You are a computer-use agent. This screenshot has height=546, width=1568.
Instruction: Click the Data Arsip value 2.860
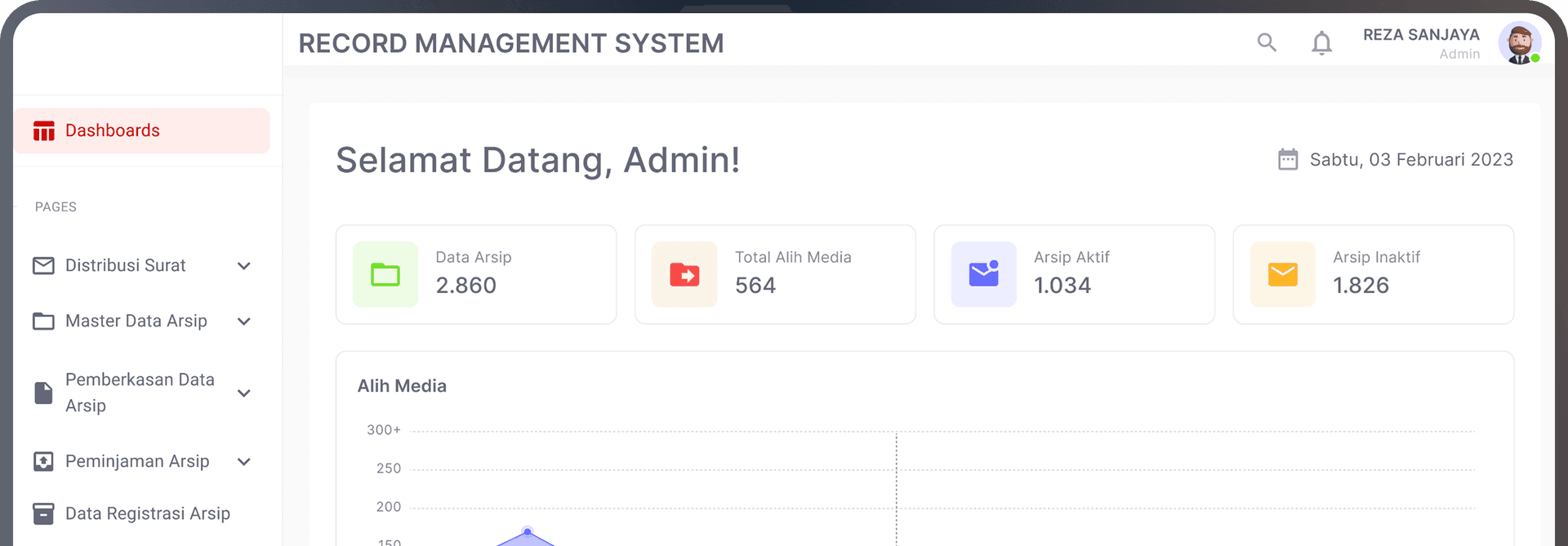pyautogui.click(x=465, y=286)
